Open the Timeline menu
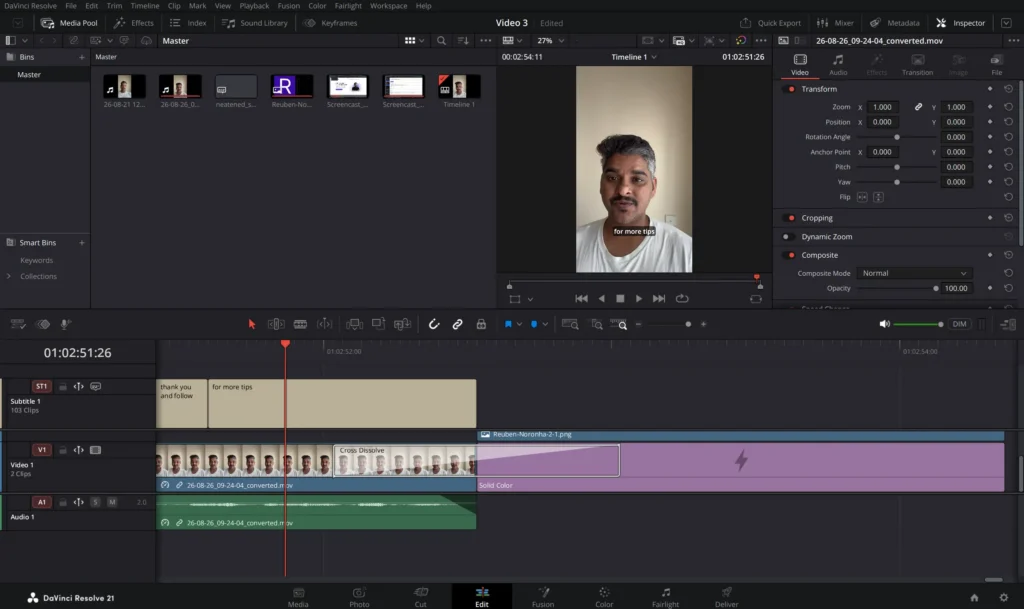The image size is (1024, 609). tap(144, 6)
